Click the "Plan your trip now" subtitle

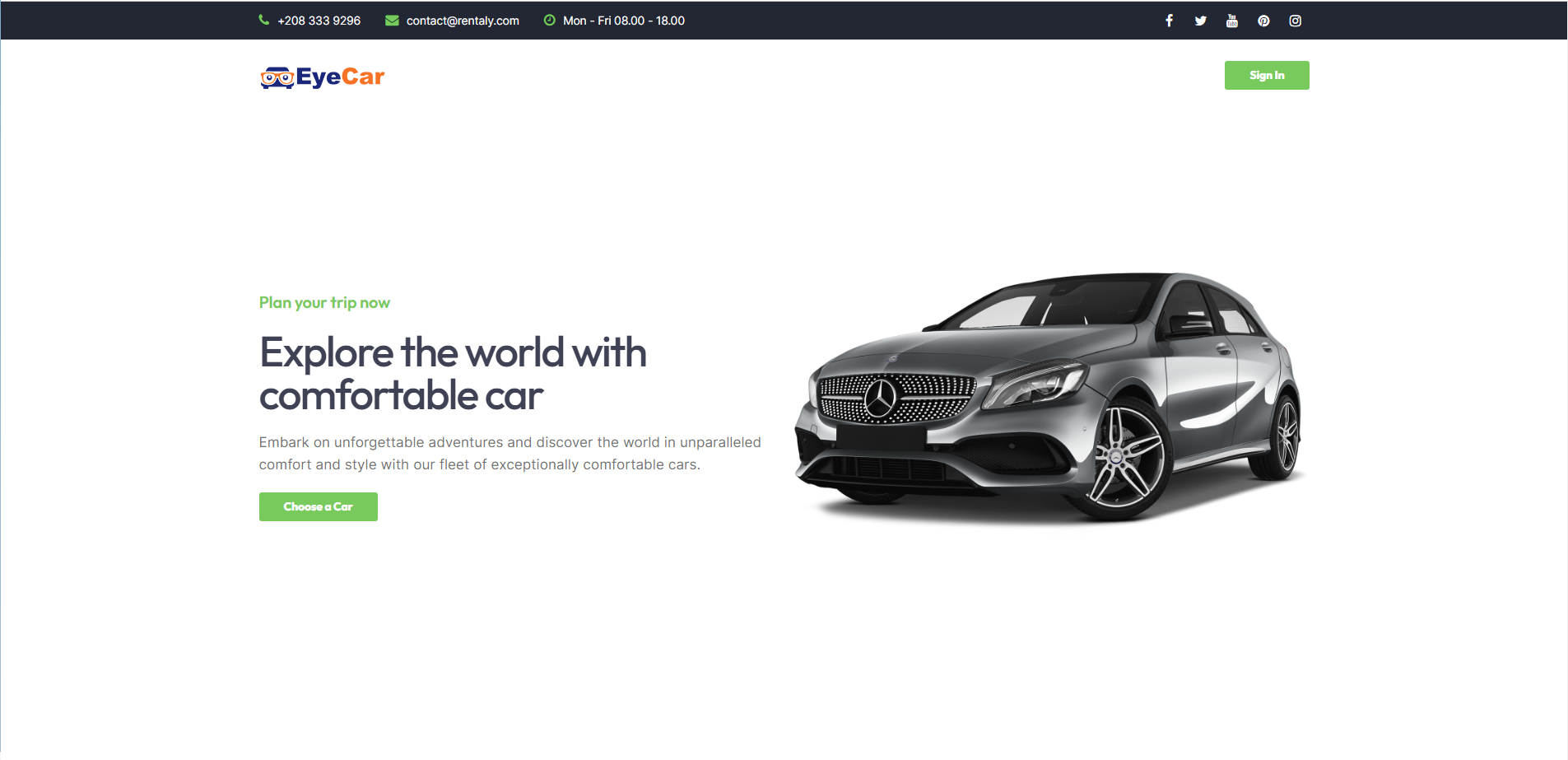[324, 302]
